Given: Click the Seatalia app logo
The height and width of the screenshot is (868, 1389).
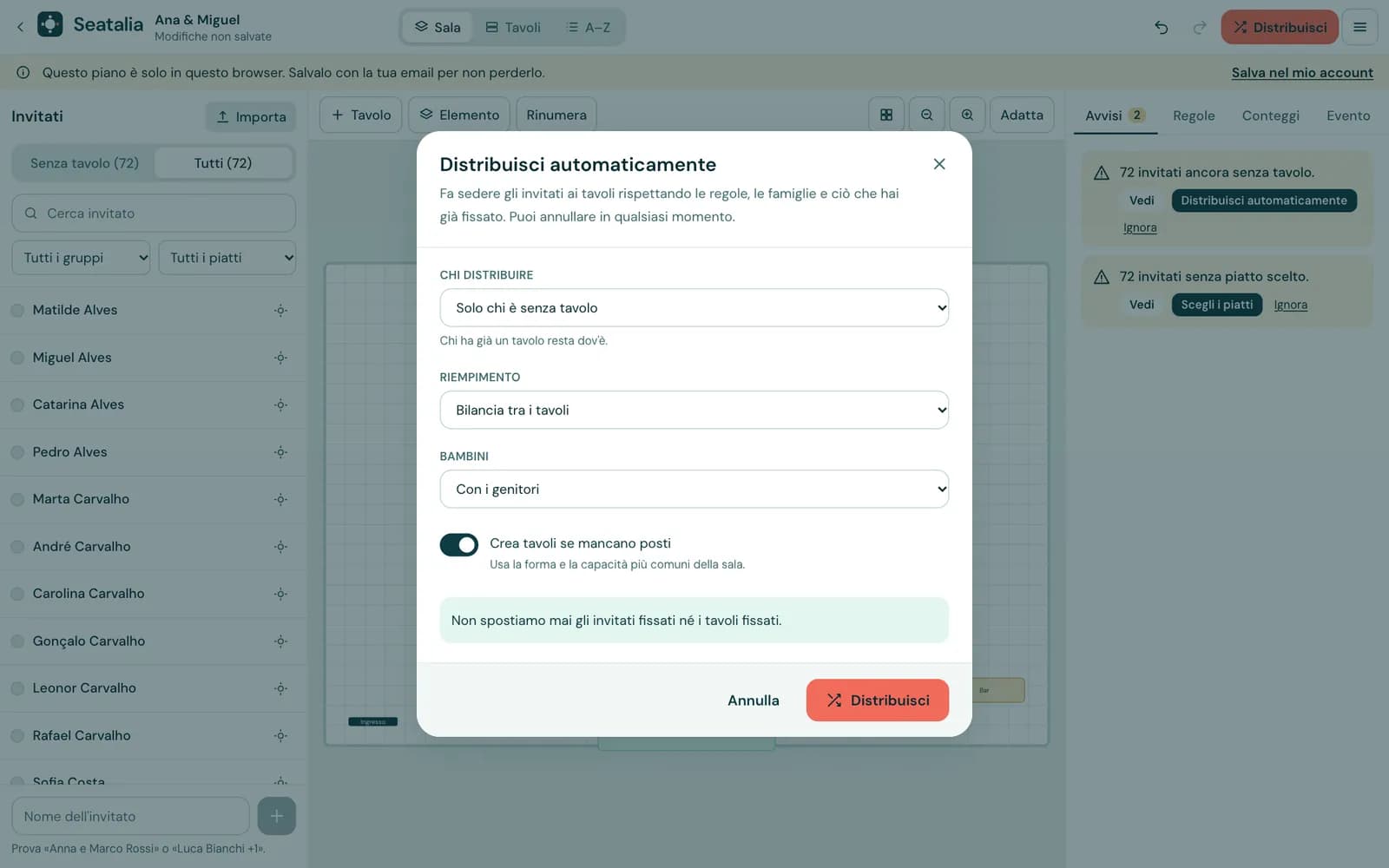Looking at the screenshot, I should pyautogui.click(x=50, y=24).
